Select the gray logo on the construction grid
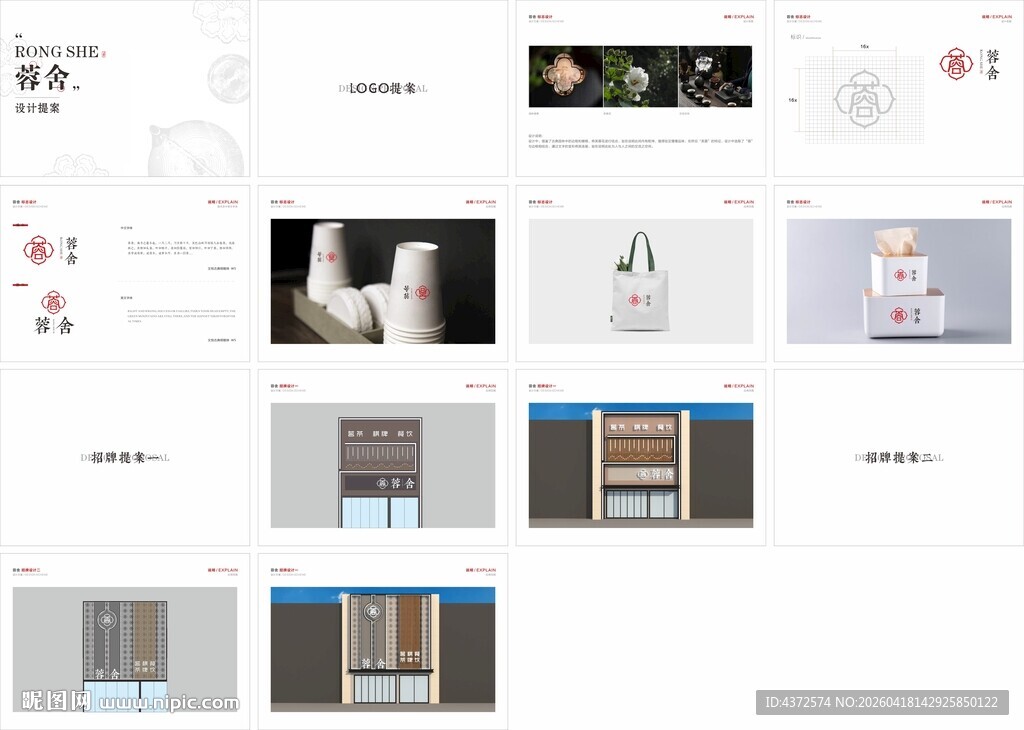This screenshot has height=730, width=1024. pos(865,99)
